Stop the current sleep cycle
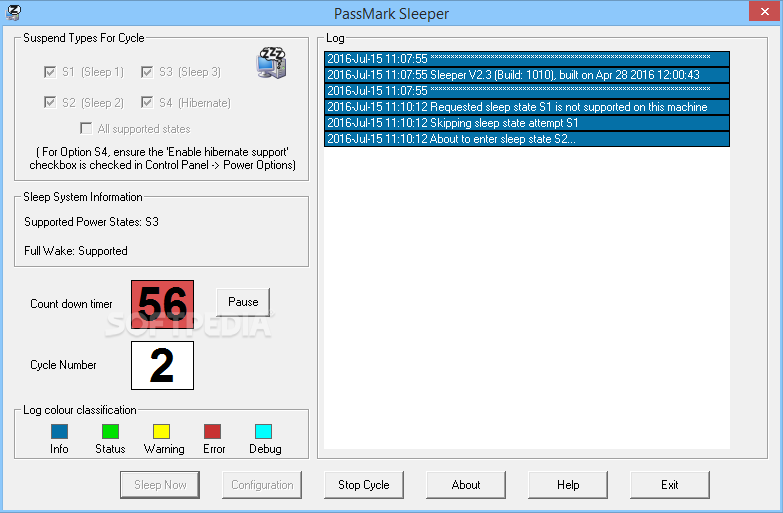783x513 pixels. click(364, 485)
